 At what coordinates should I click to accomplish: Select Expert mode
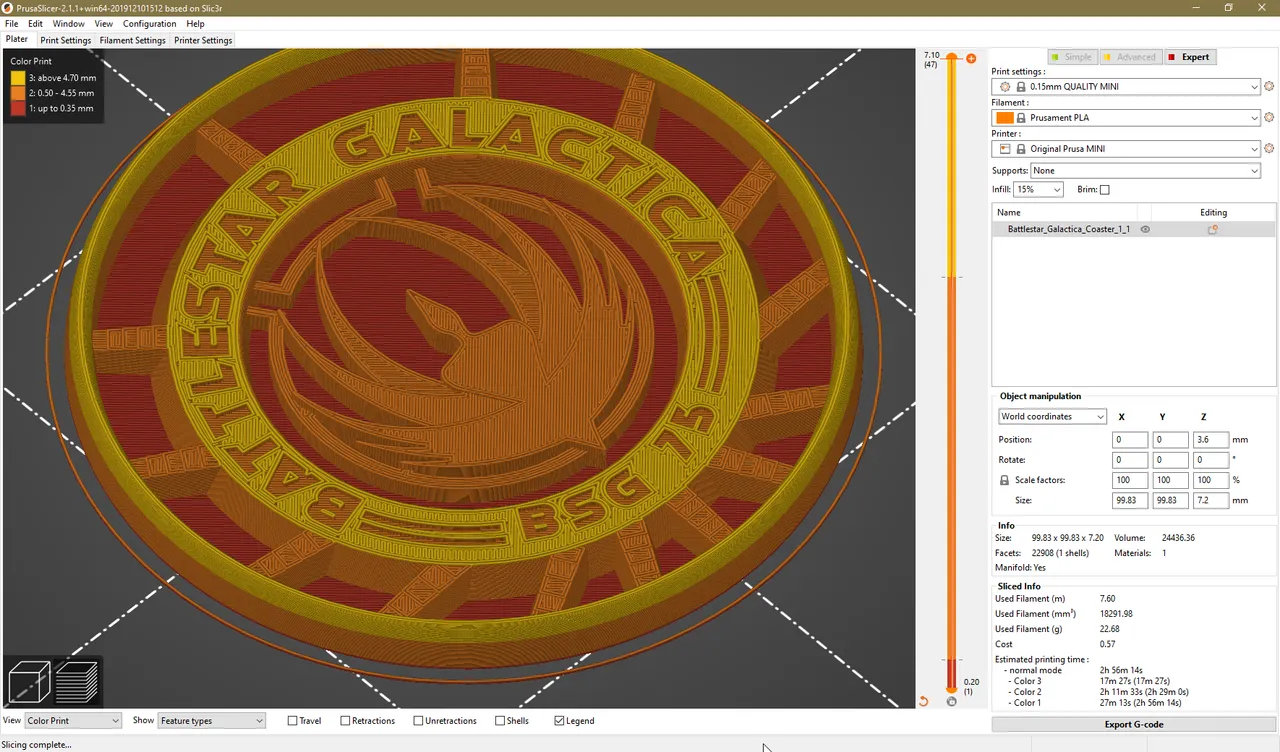[1190, 57]
